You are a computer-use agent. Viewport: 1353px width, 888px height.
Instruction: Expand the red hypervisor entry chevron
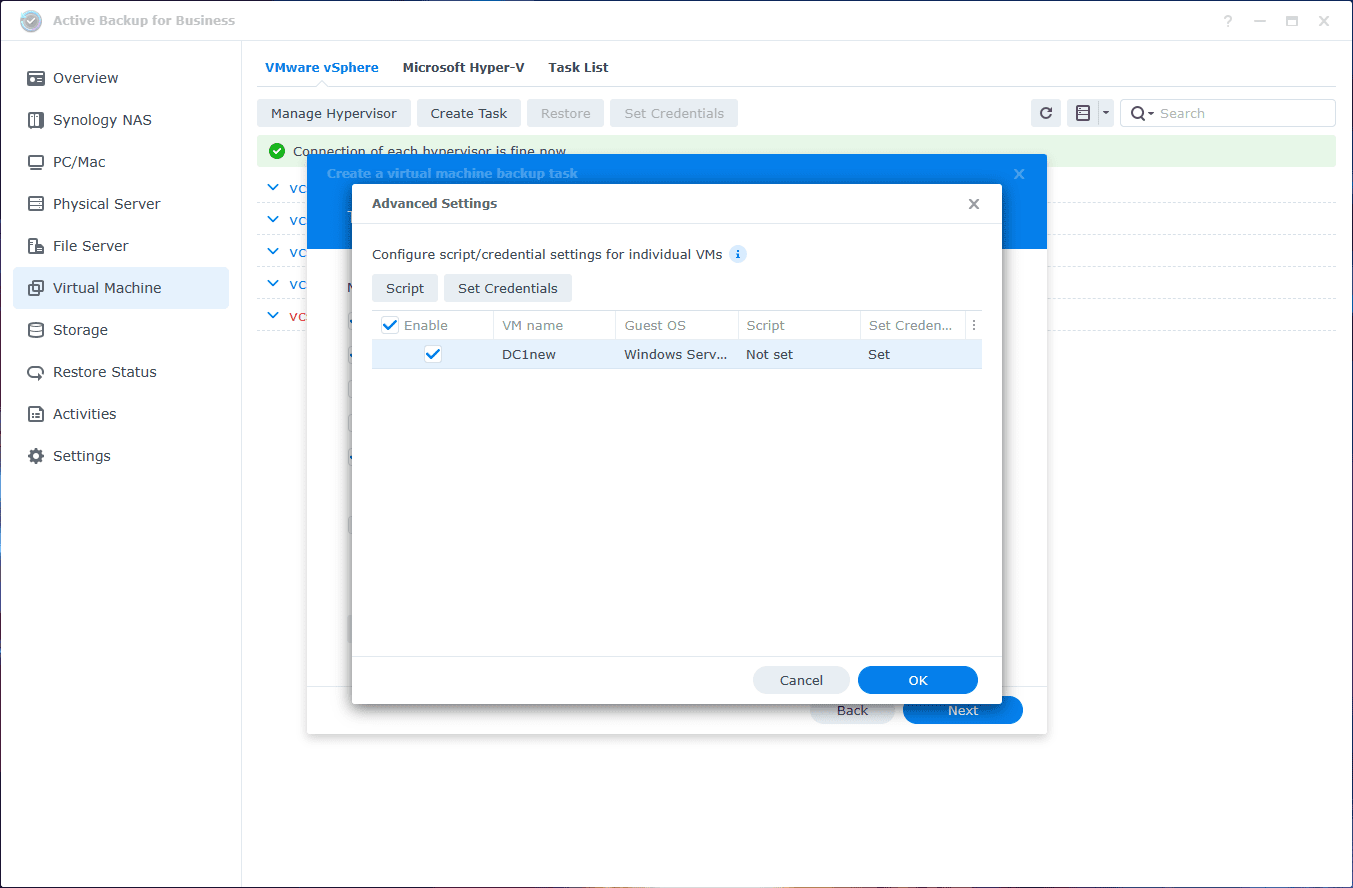(x=274, y=316)
